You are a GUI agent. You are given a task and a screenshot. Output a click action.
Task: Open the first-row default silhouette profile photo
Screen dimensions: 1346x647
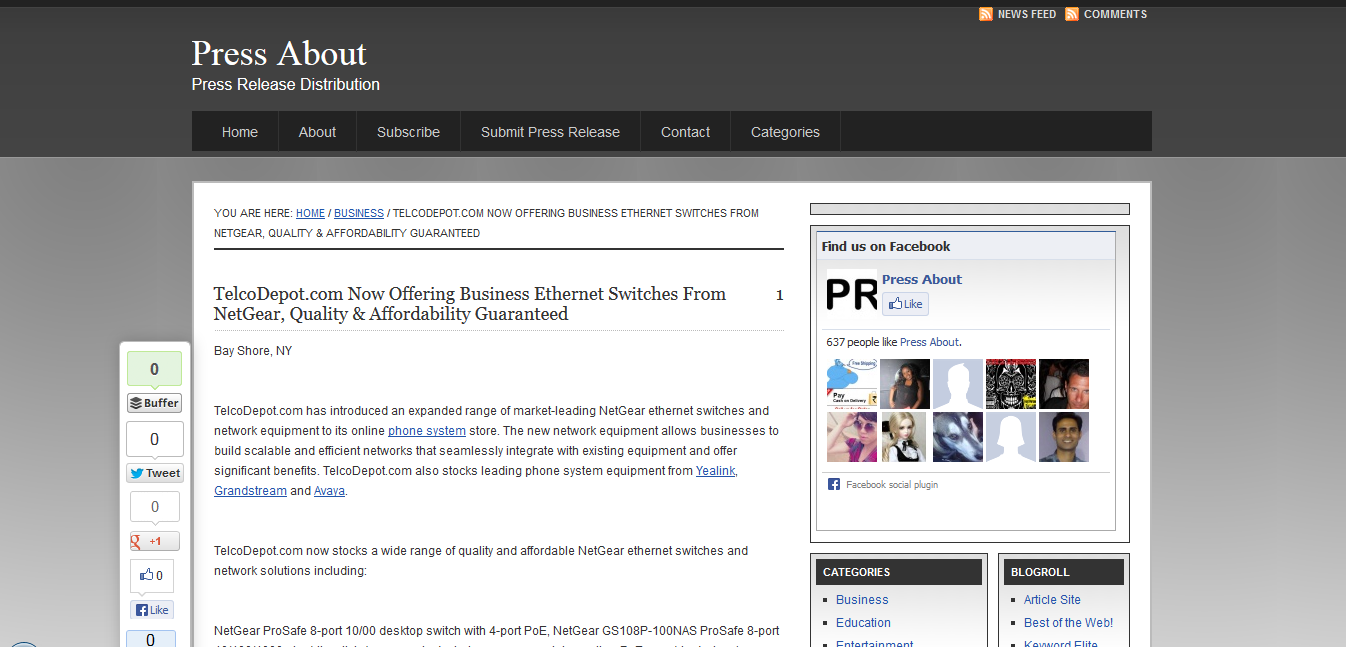958,384
